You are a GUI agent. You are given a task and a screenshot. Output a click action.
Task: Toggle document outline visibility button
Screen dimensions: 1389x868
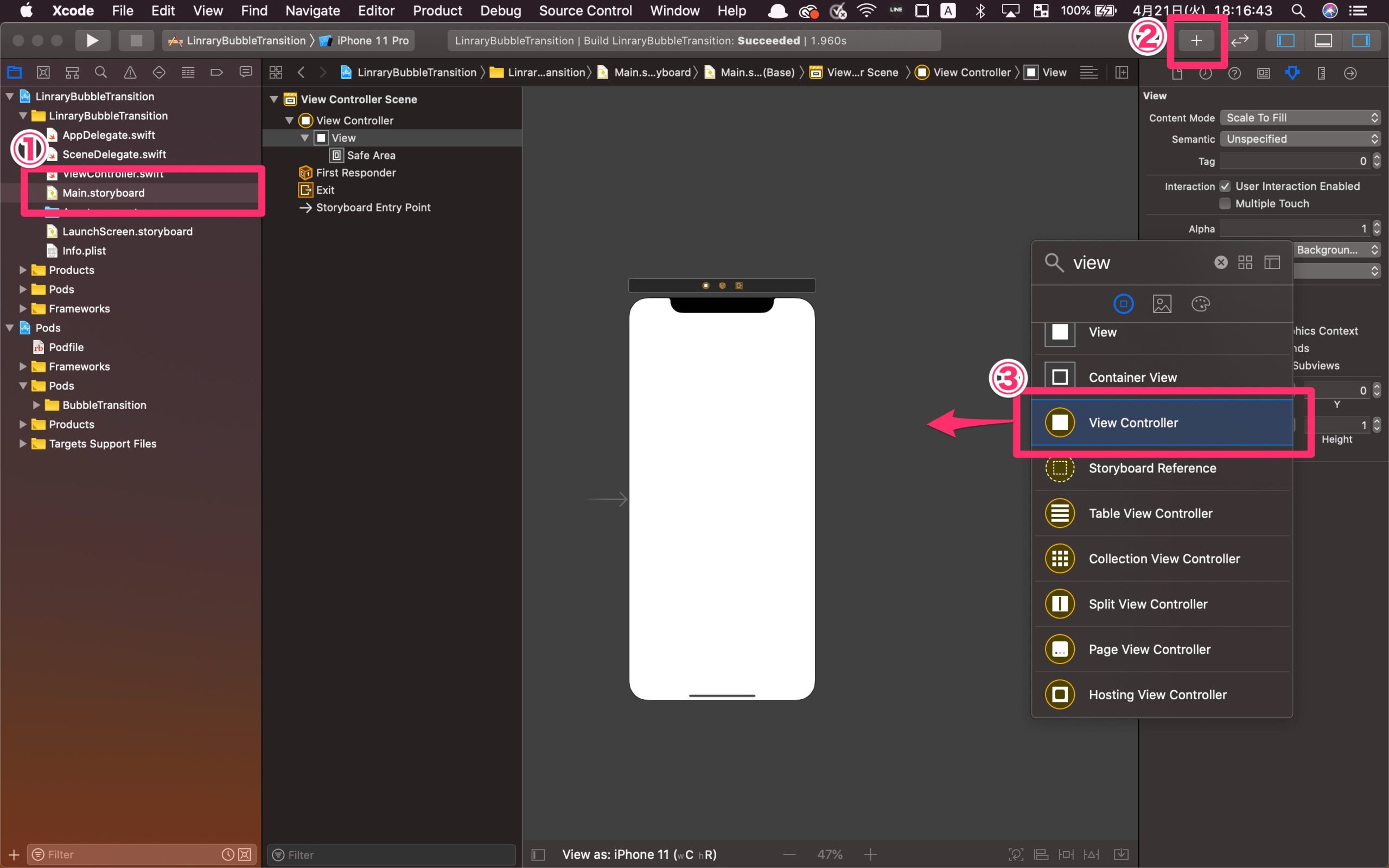[538, 855]
